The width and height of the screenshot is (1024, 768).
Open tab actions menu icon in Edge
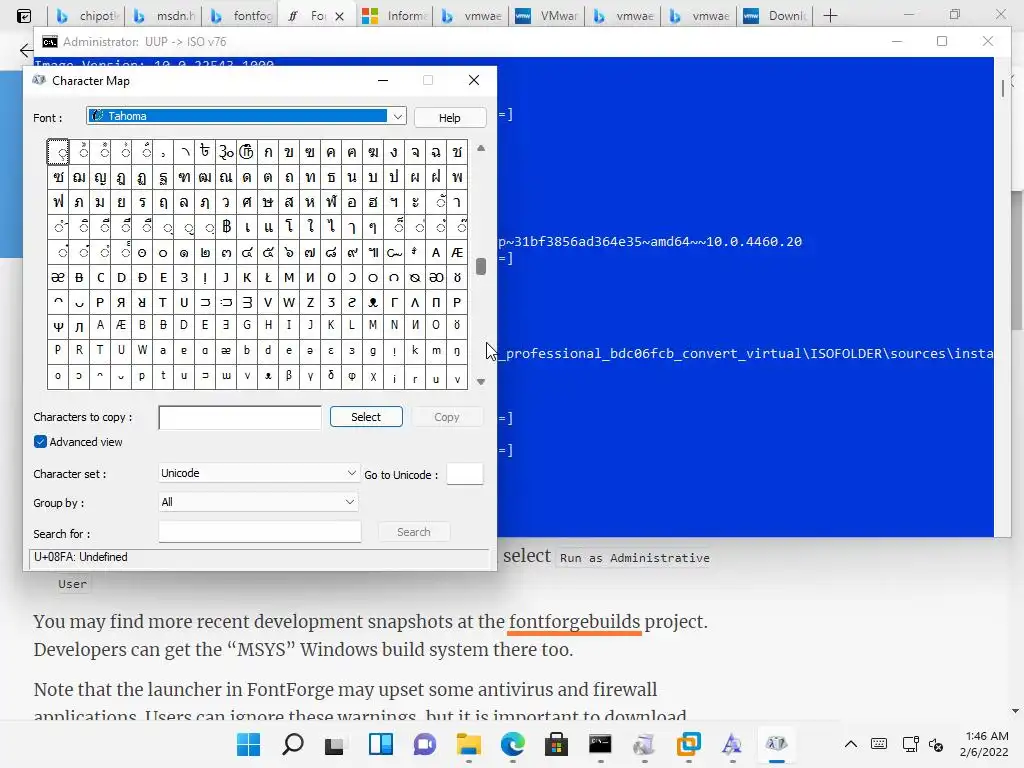(24, 16)
